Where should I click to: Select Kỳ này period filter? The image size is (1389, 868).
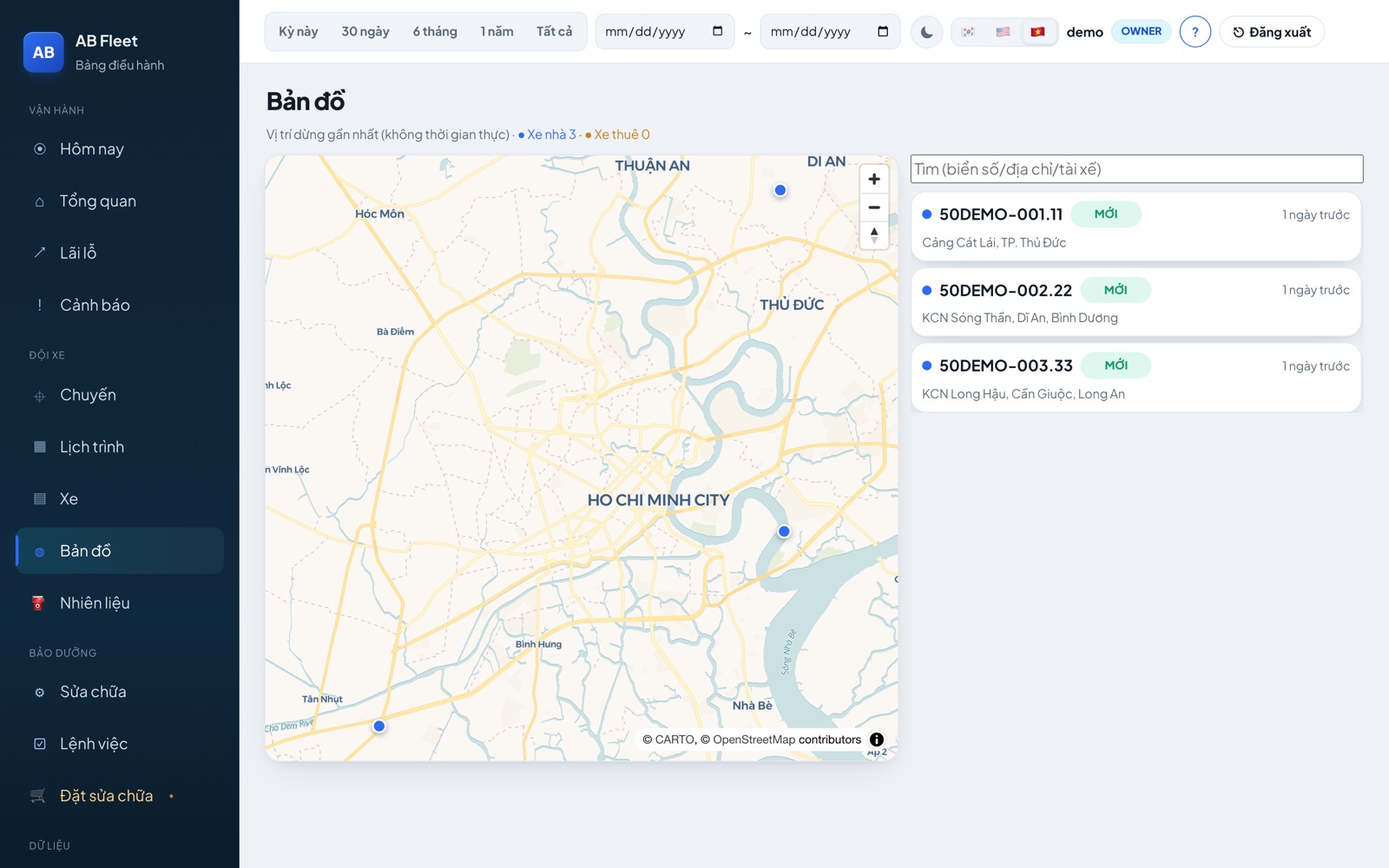click(x=299, y=32)
